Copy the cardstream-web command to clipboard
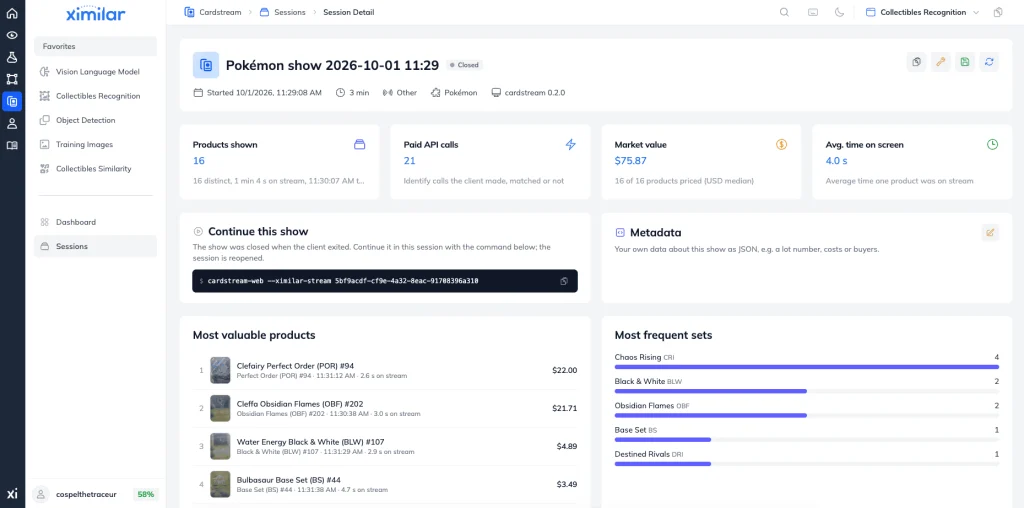Viewport: 1024px width, 508px height. (x=564, y=281)
